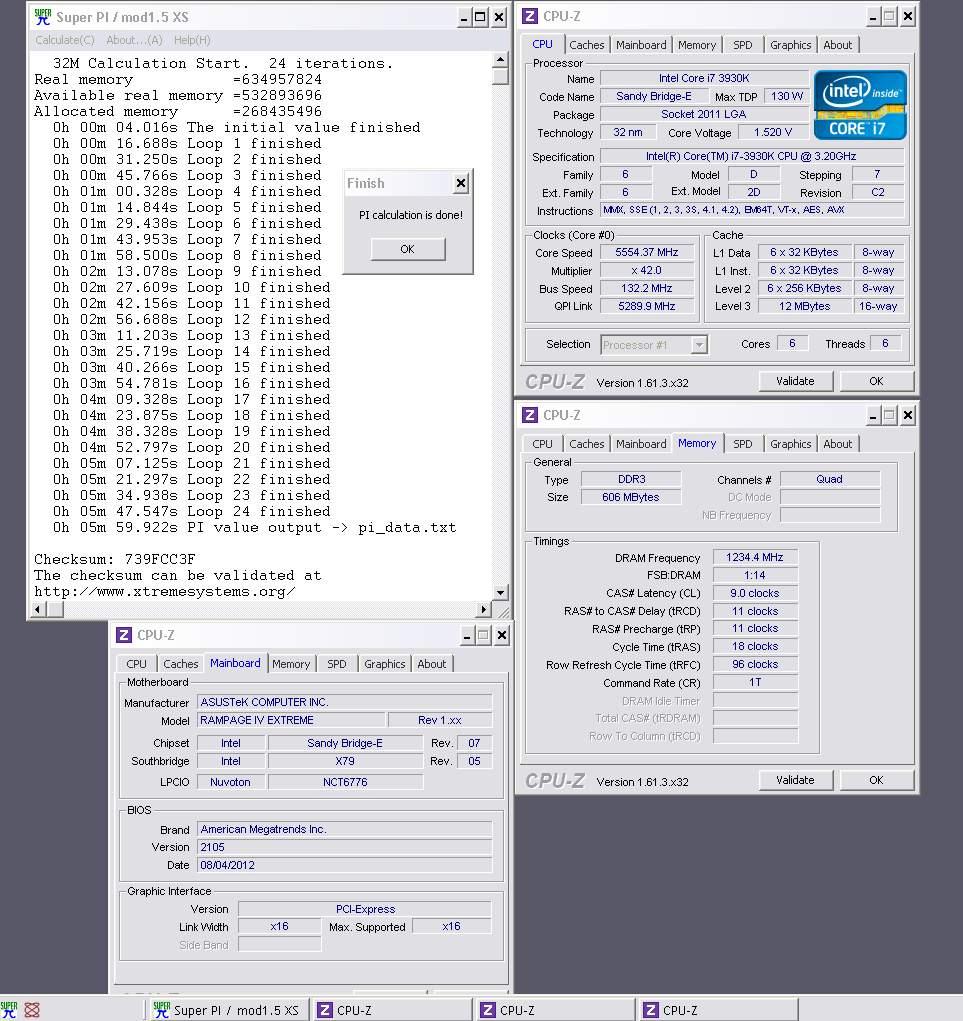Click the BIOS Date value 08/04/2012

pyautogui.click(x=344, y=865)
